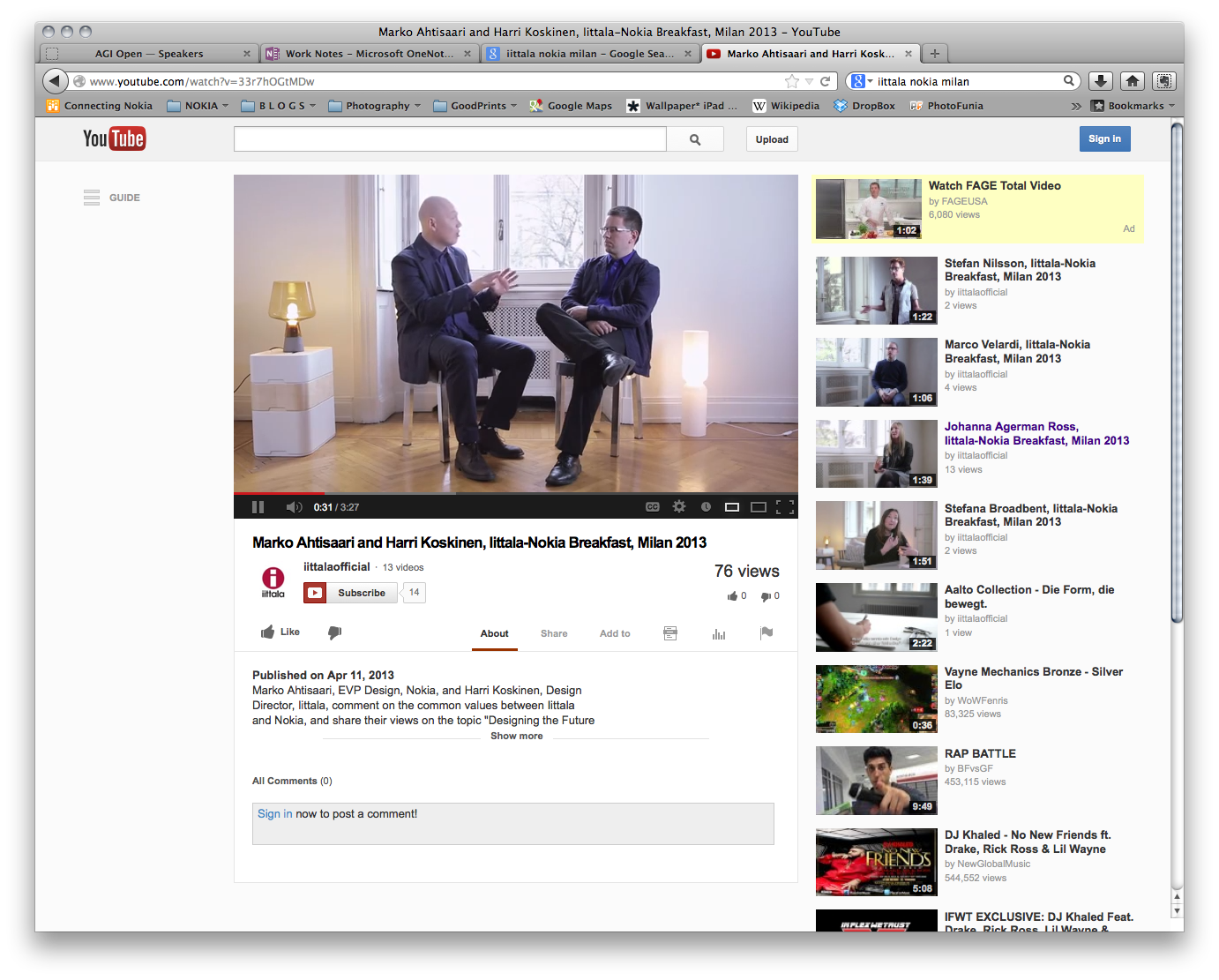Open the video quality settings gear
The height and width of the screenshot is (980, 1219).
(678, 506)
